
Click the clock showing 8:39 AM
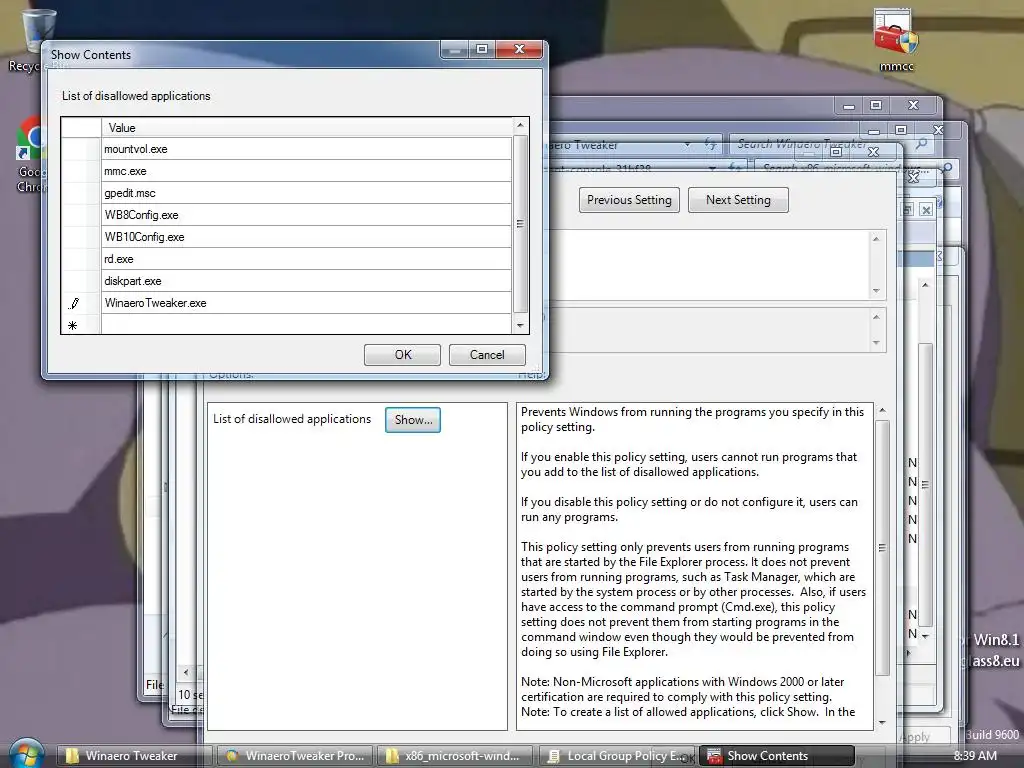[x=974, y=756]
